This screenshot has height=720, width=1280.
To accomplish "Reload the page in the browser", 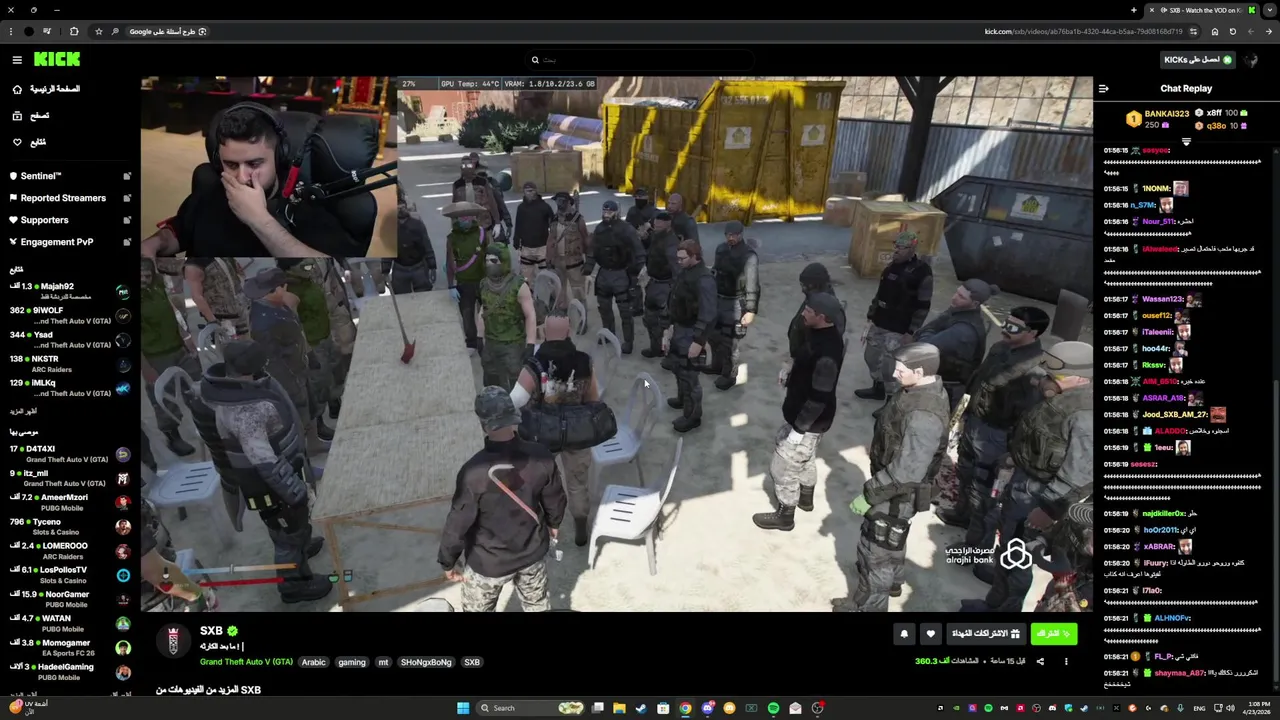I will coord(1232,31).
